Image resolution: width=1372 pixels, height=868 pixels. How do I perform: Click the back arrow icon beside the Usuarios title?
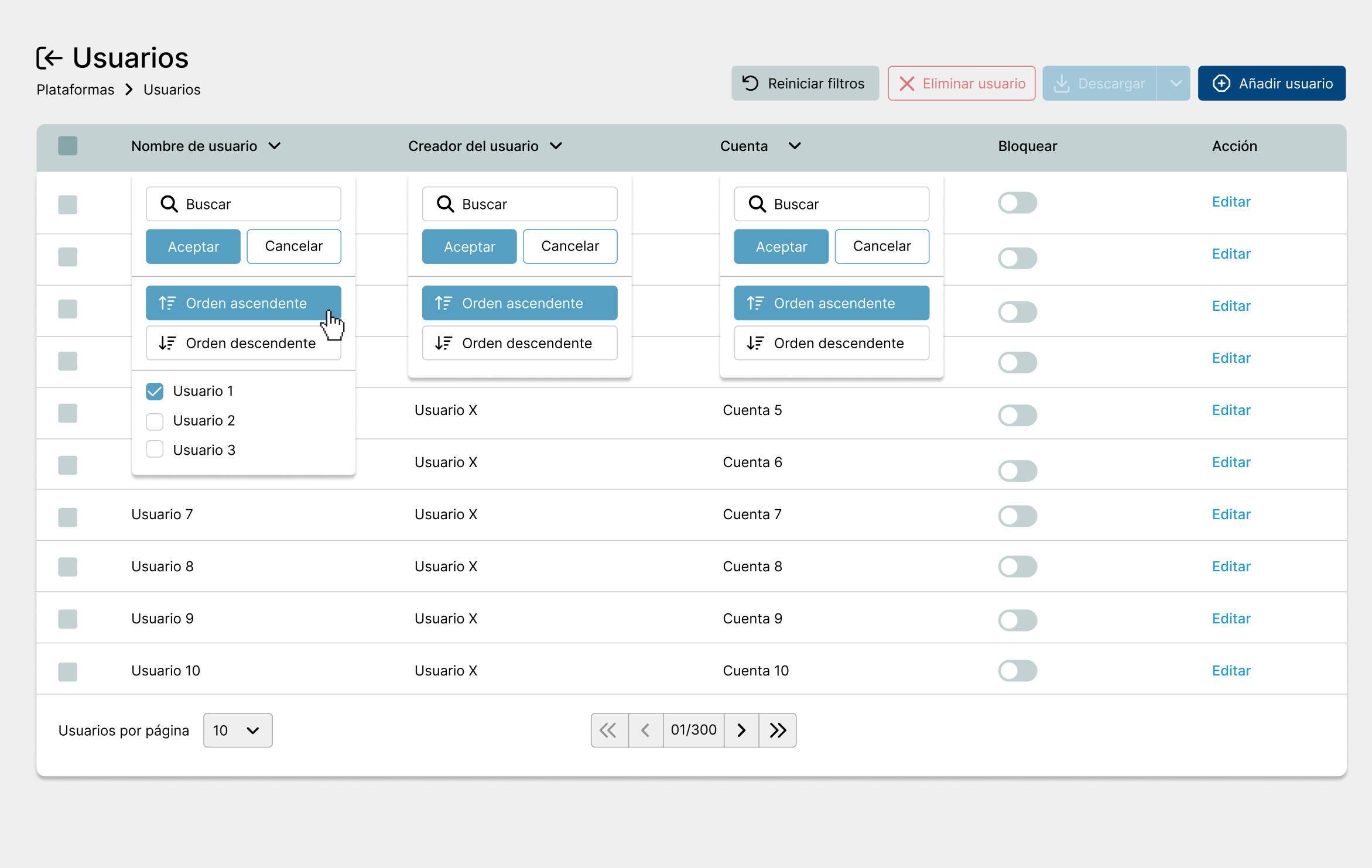coord(49,58)
